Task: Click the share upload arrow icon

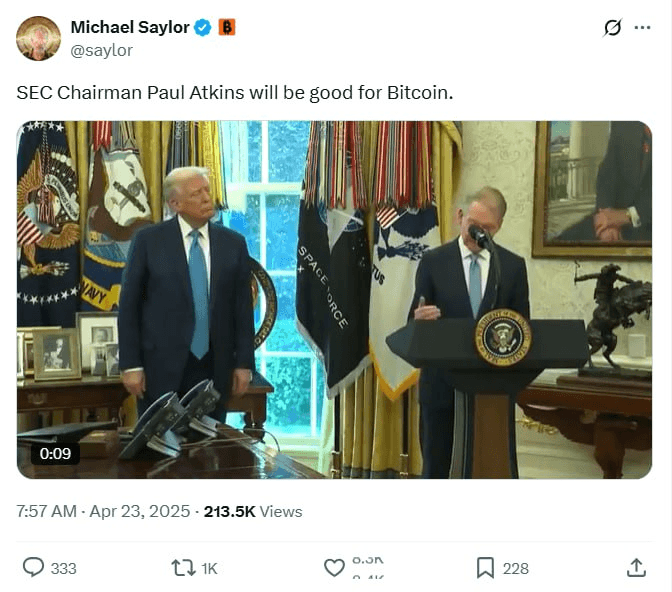Action: click(x=636, y=568)
